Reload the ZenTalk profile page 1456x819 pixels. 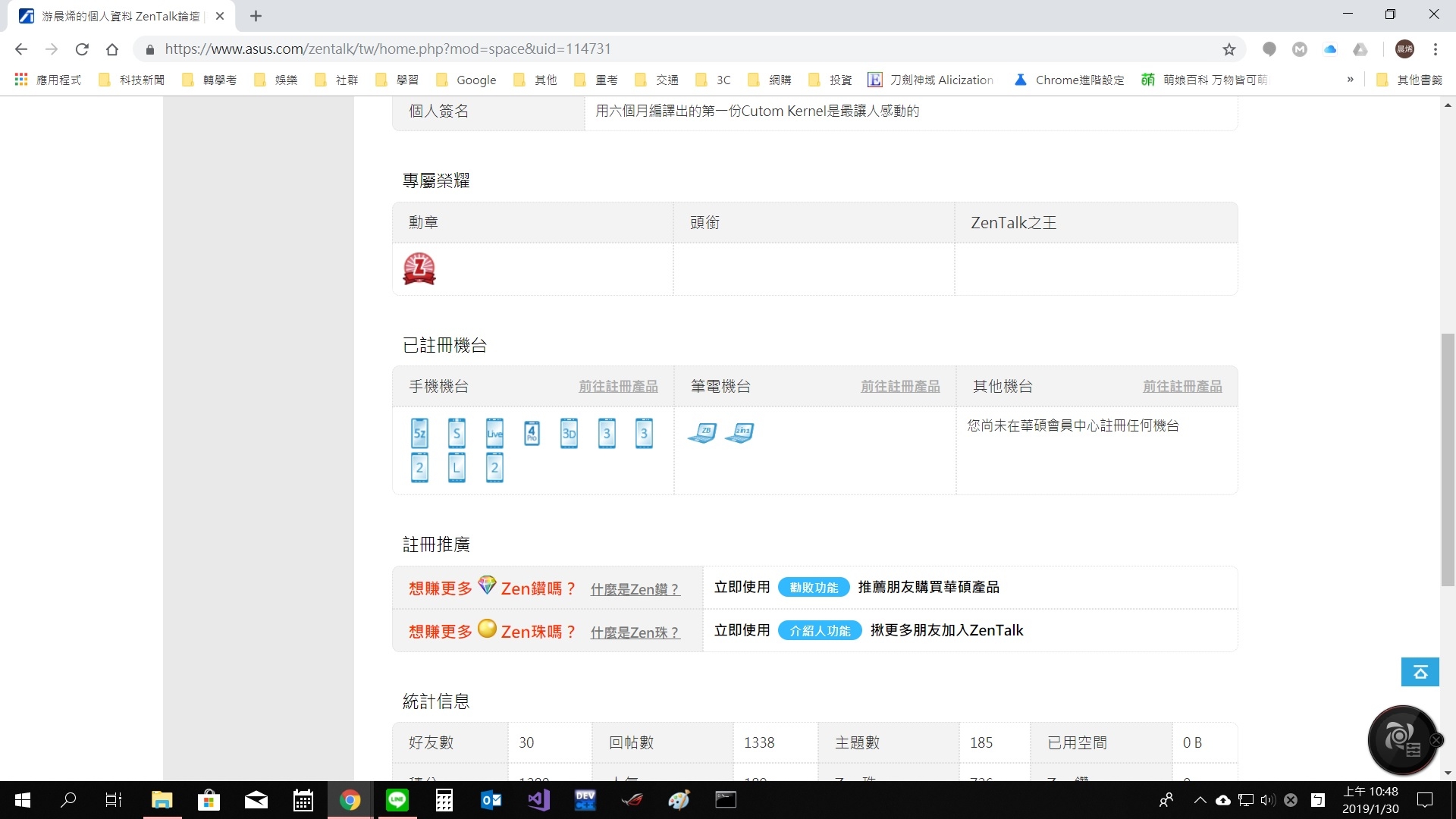point(82,49)
